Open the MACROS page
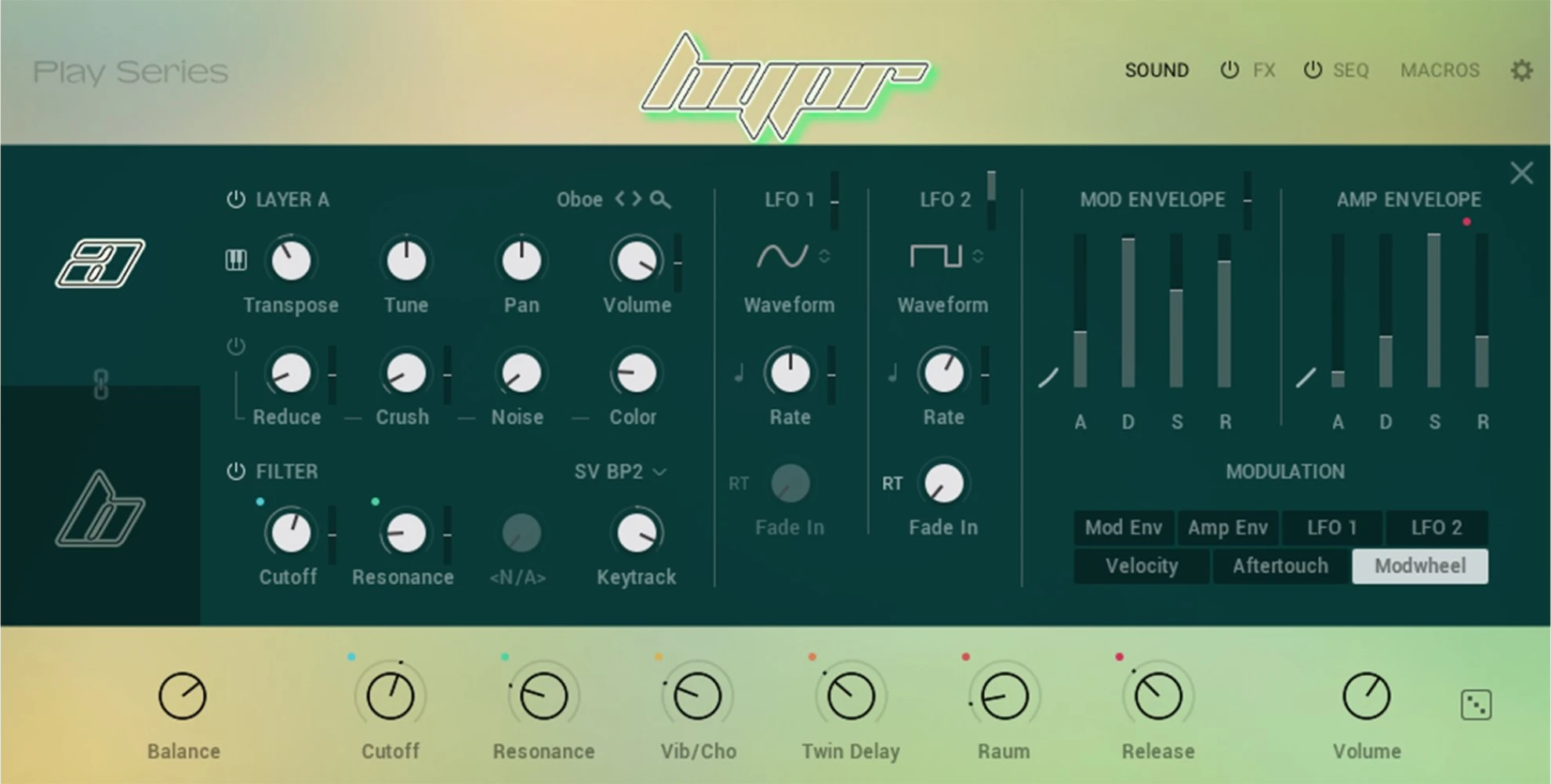The image size is (1551, 784). [1439, 70]
